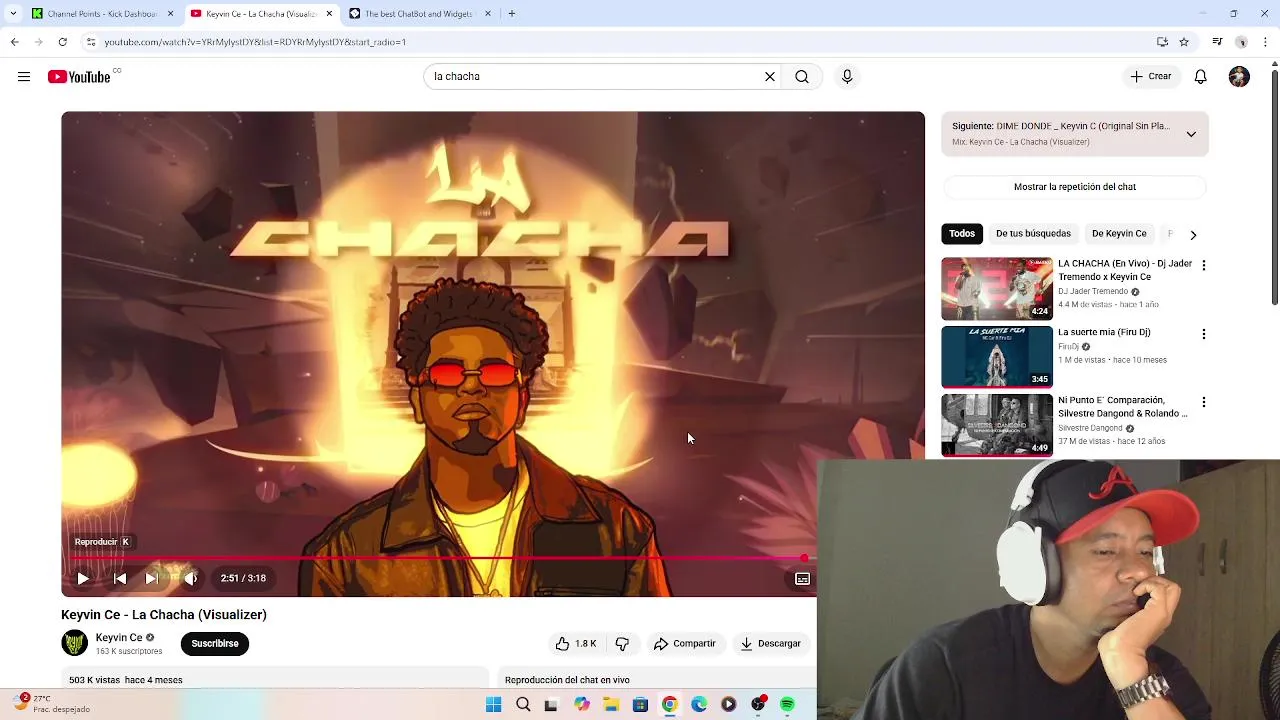Skip to the next video in mix
Screen dimensions: 1280x720
point(152,578)
